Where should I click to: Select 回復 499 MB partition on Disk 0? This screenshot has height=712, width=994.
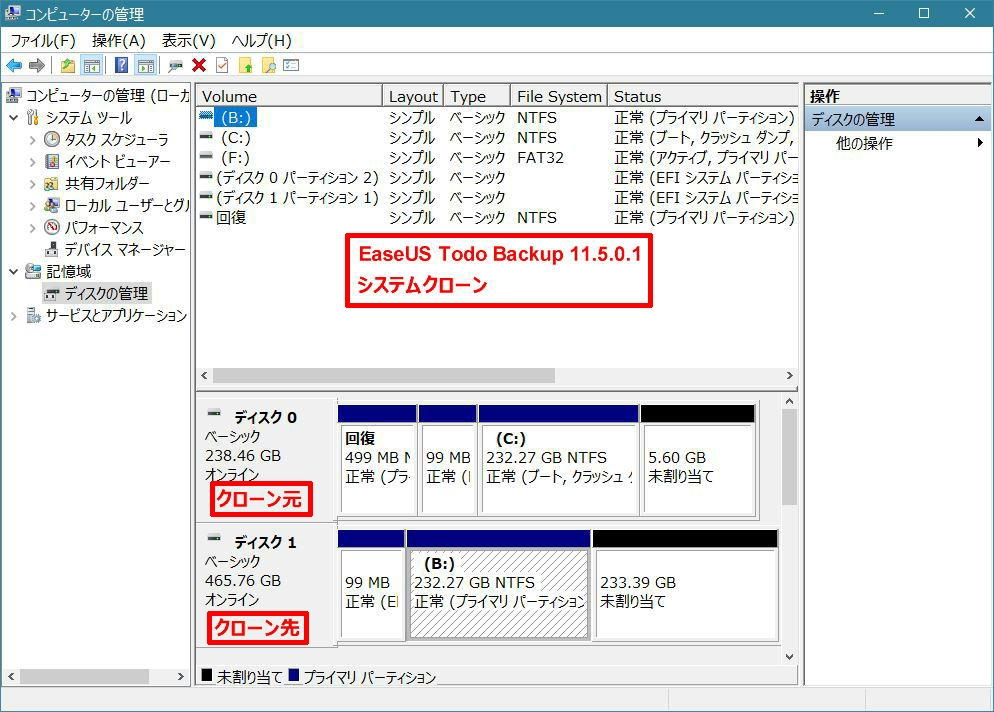(377, 461)
